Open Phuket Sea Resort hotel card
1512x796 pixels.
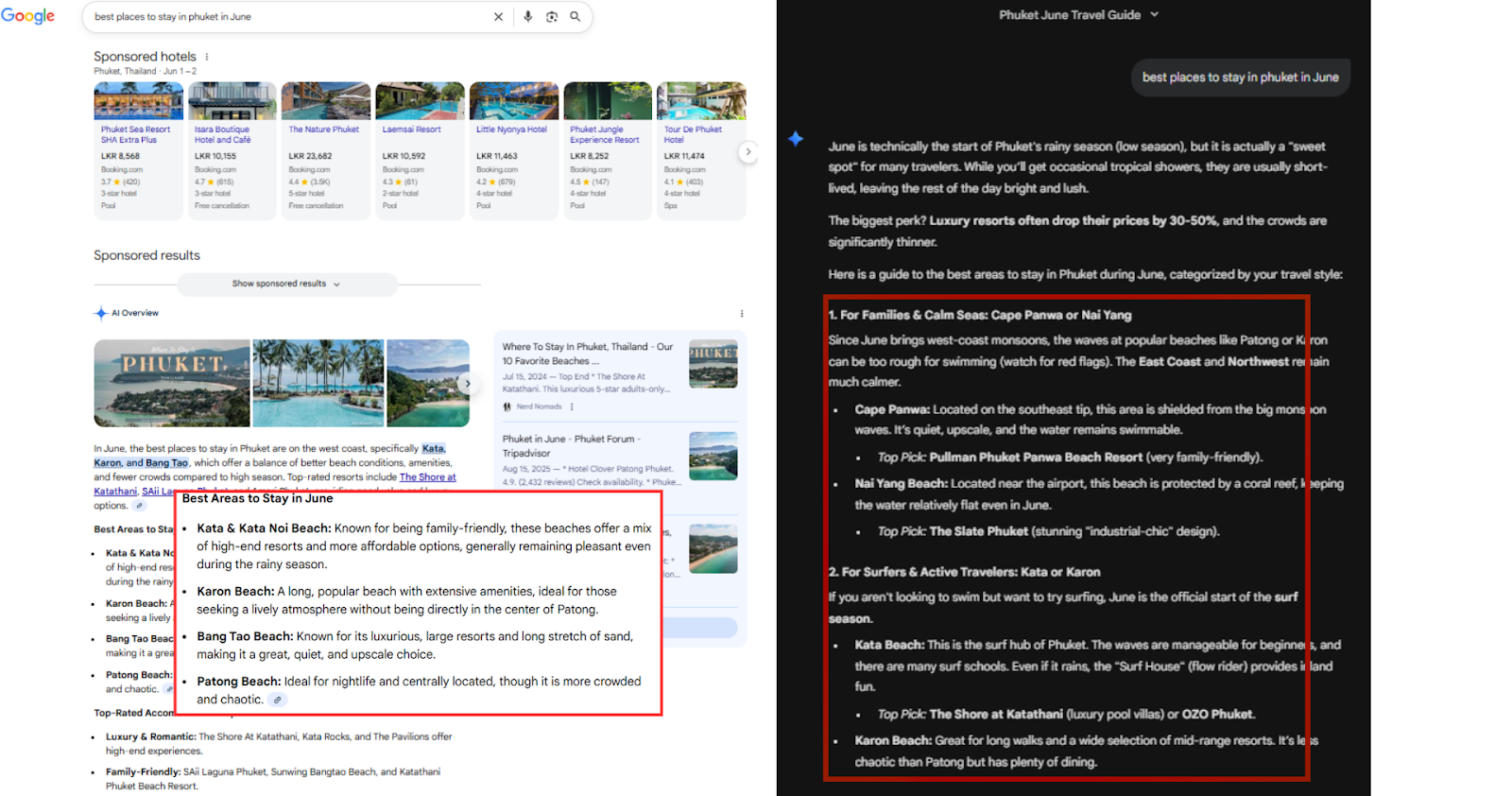pyautogui.click(x=138, y=151)
